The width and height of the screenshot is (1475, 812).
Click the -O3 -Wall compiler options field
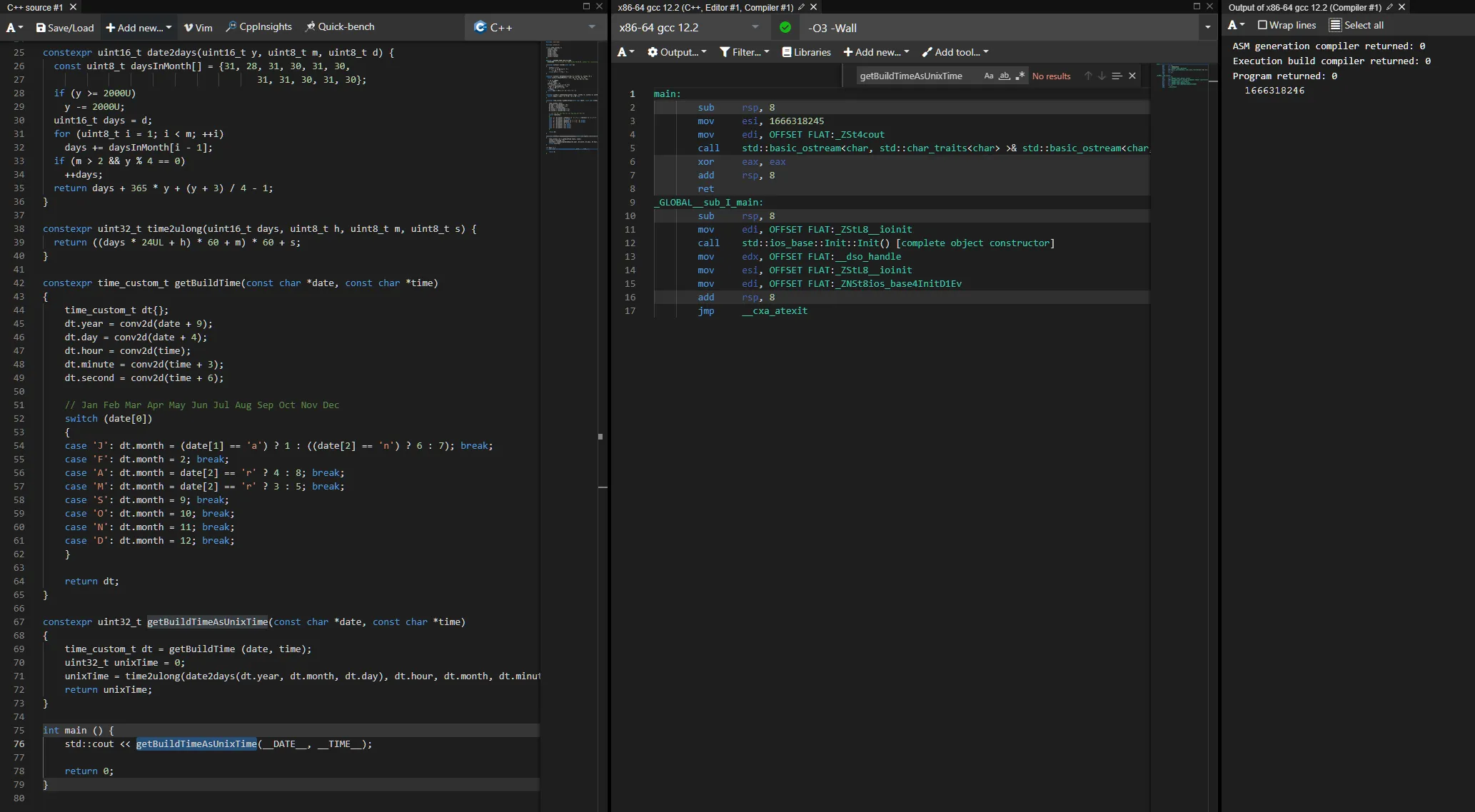(1000, 28)
